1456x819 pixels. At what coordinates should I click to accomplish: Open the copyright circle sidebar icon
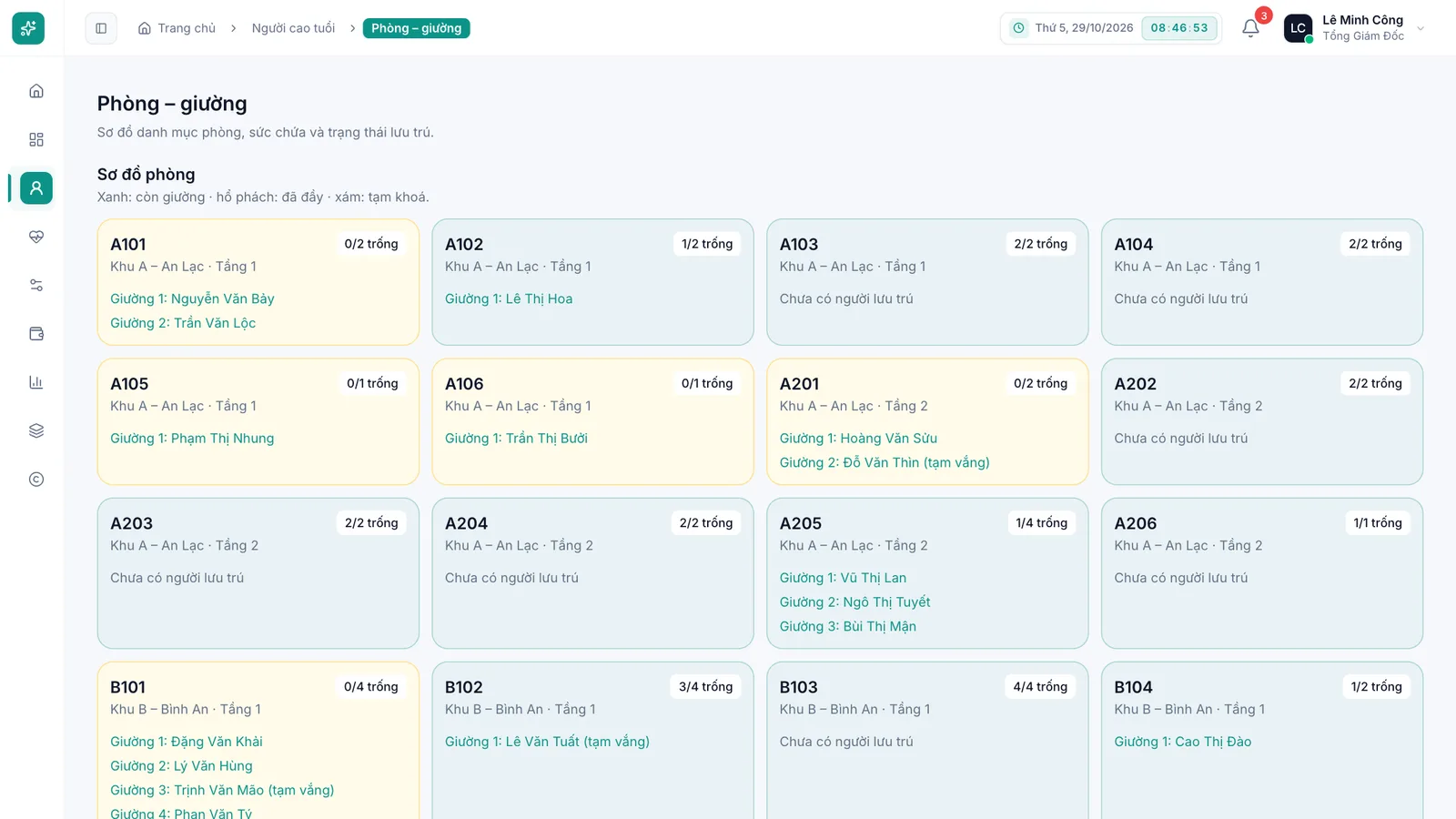coord(36,480)
